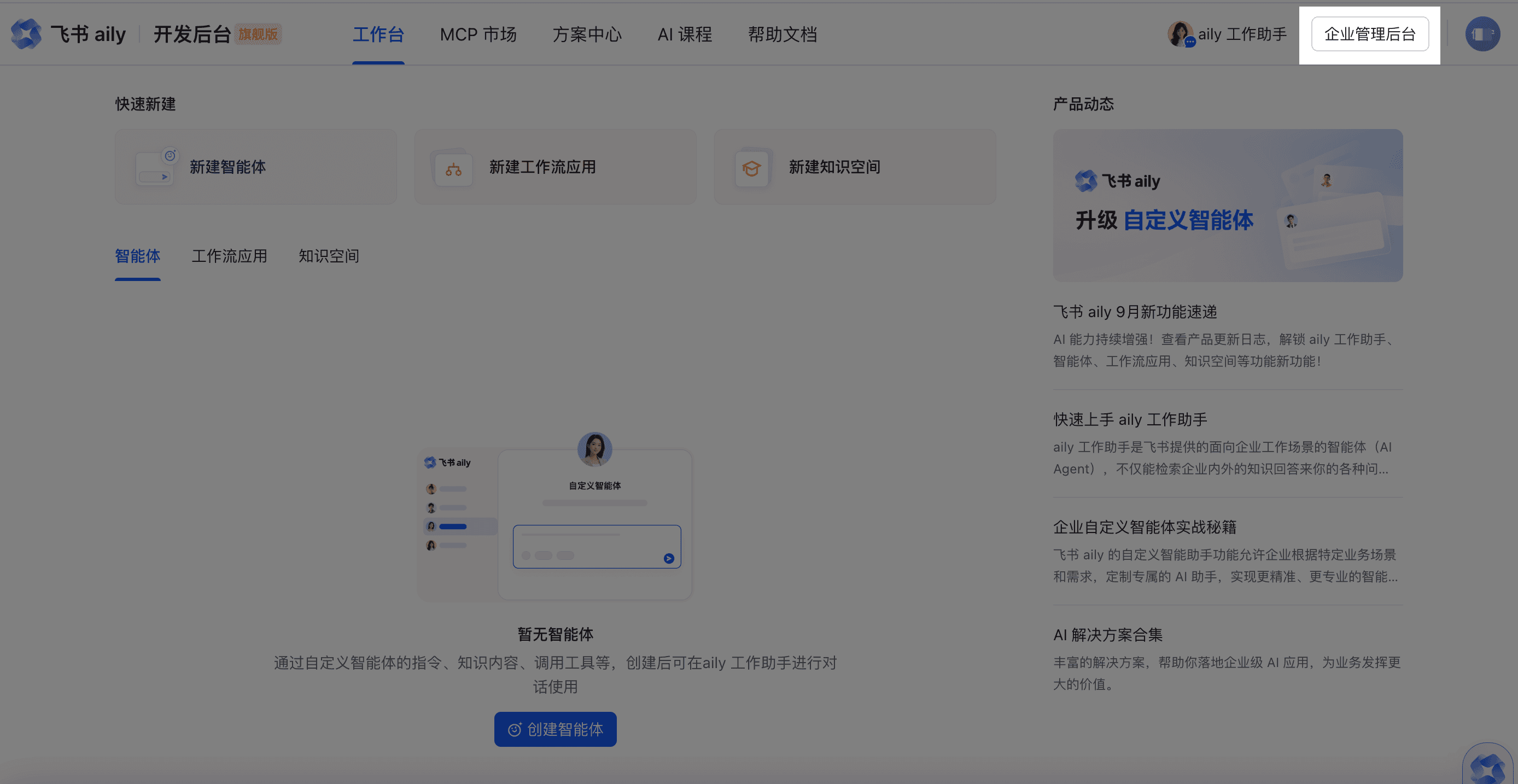1518x784 pixels.
Task: Open article 飞书 aily 9月新功能速递
Action: pos(1135,312)
